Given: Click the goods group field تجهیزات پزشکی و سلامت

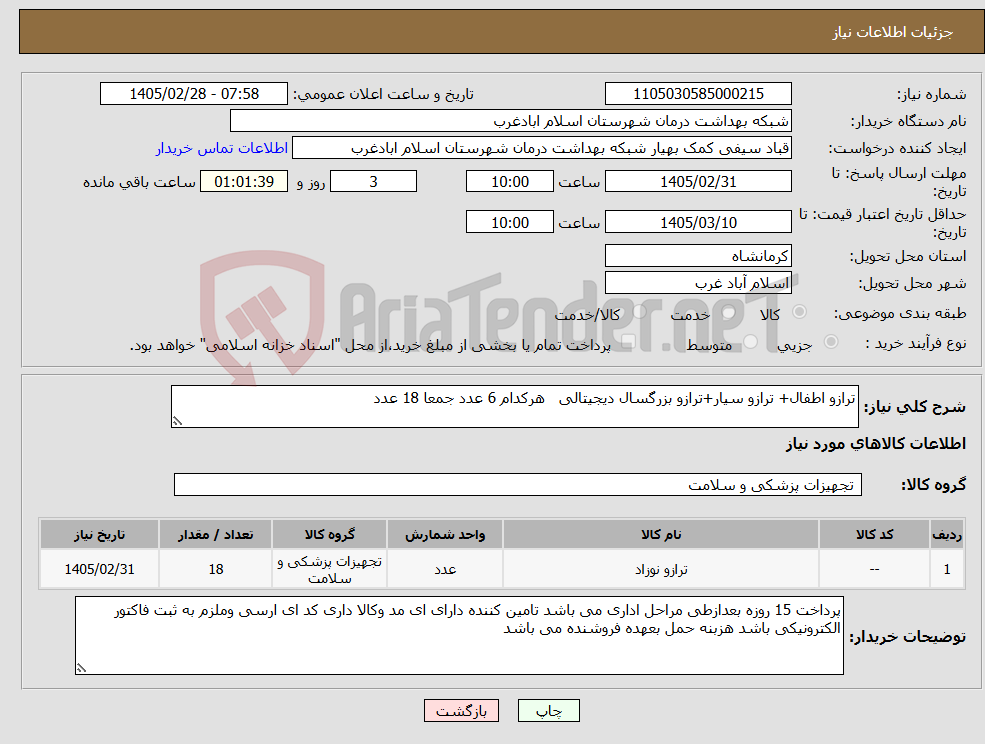Looking at the screenshot, I should point(518,484).
